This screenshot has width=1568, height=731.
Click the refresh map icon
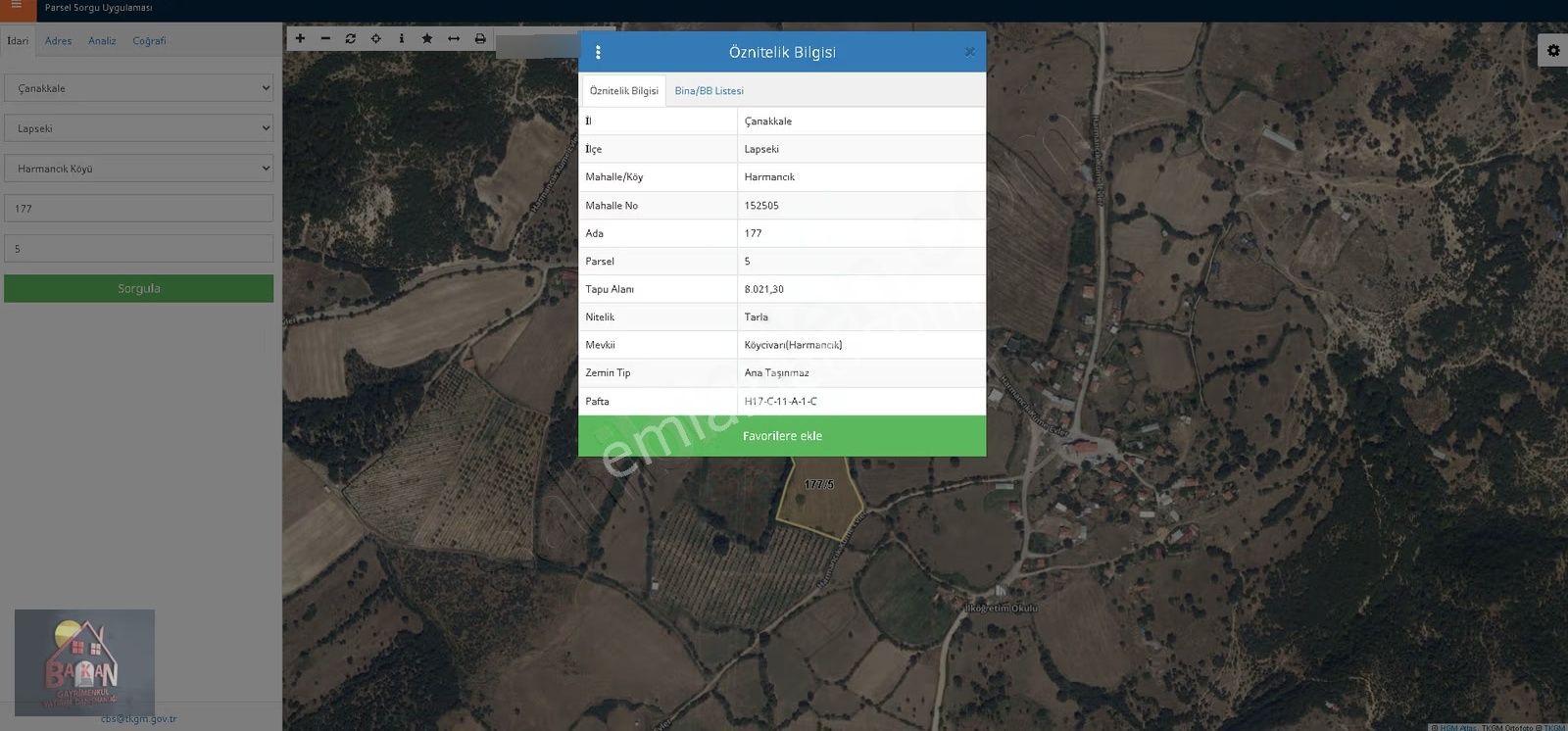(351, 38)
